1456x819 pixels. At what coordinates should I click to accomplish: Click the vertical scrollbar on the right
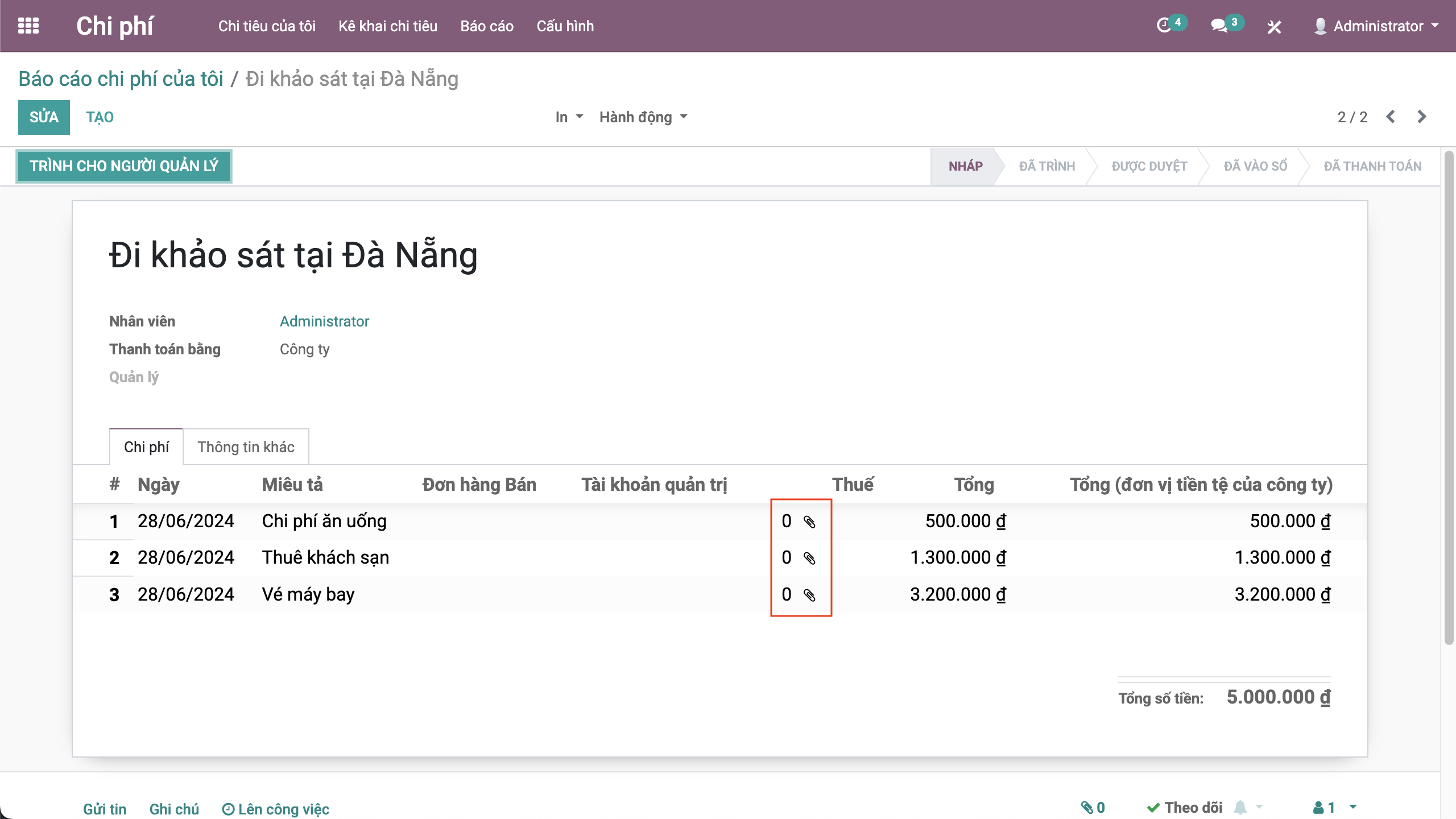pos(1449,398)
